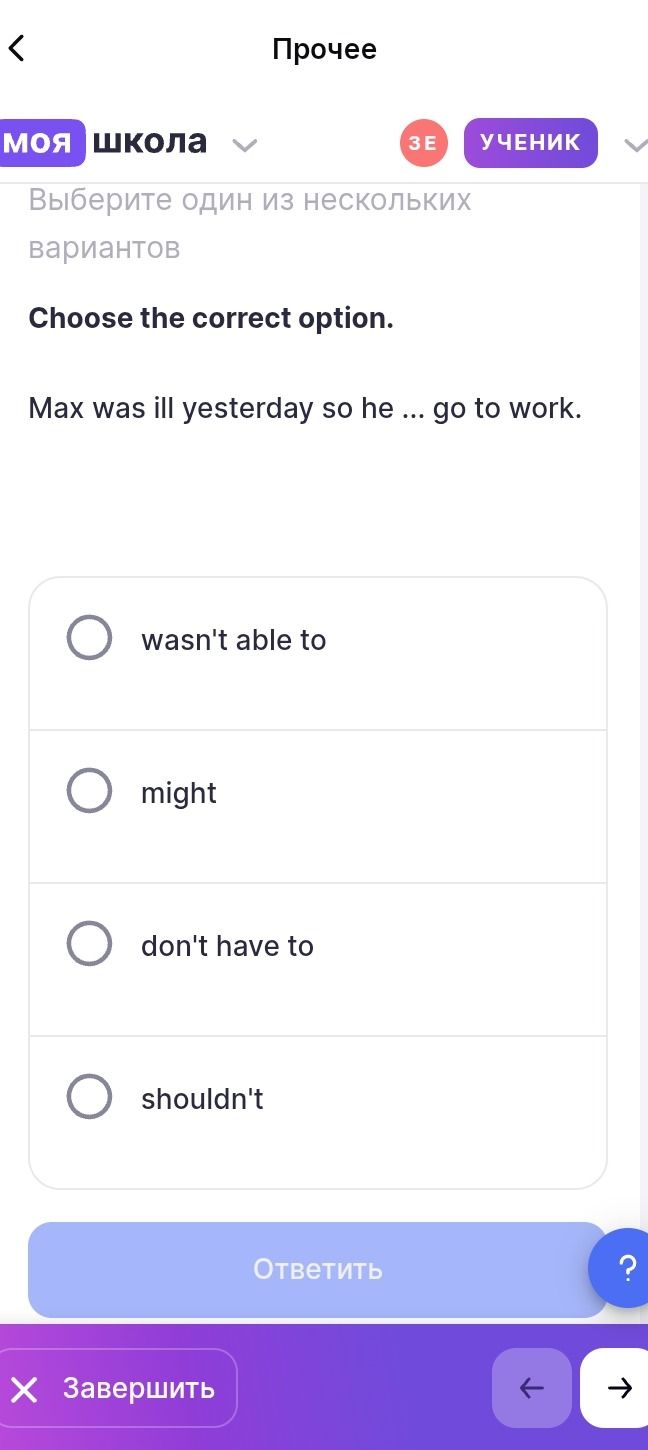
Task: Expand the dropdown chevron beside школа
Action: 244,145
